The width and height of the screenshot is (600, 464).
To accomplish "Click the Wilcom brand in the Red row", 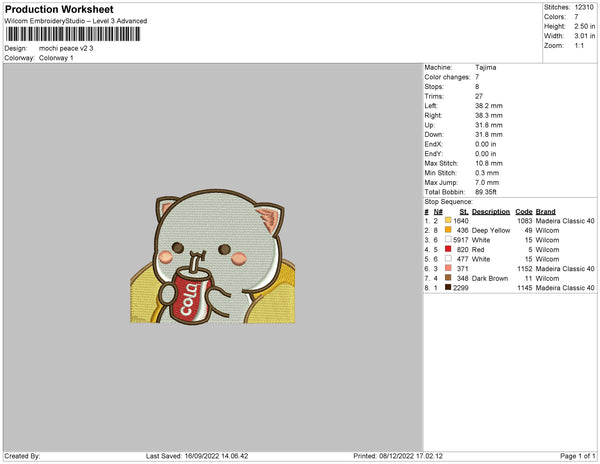I will 547,249.
